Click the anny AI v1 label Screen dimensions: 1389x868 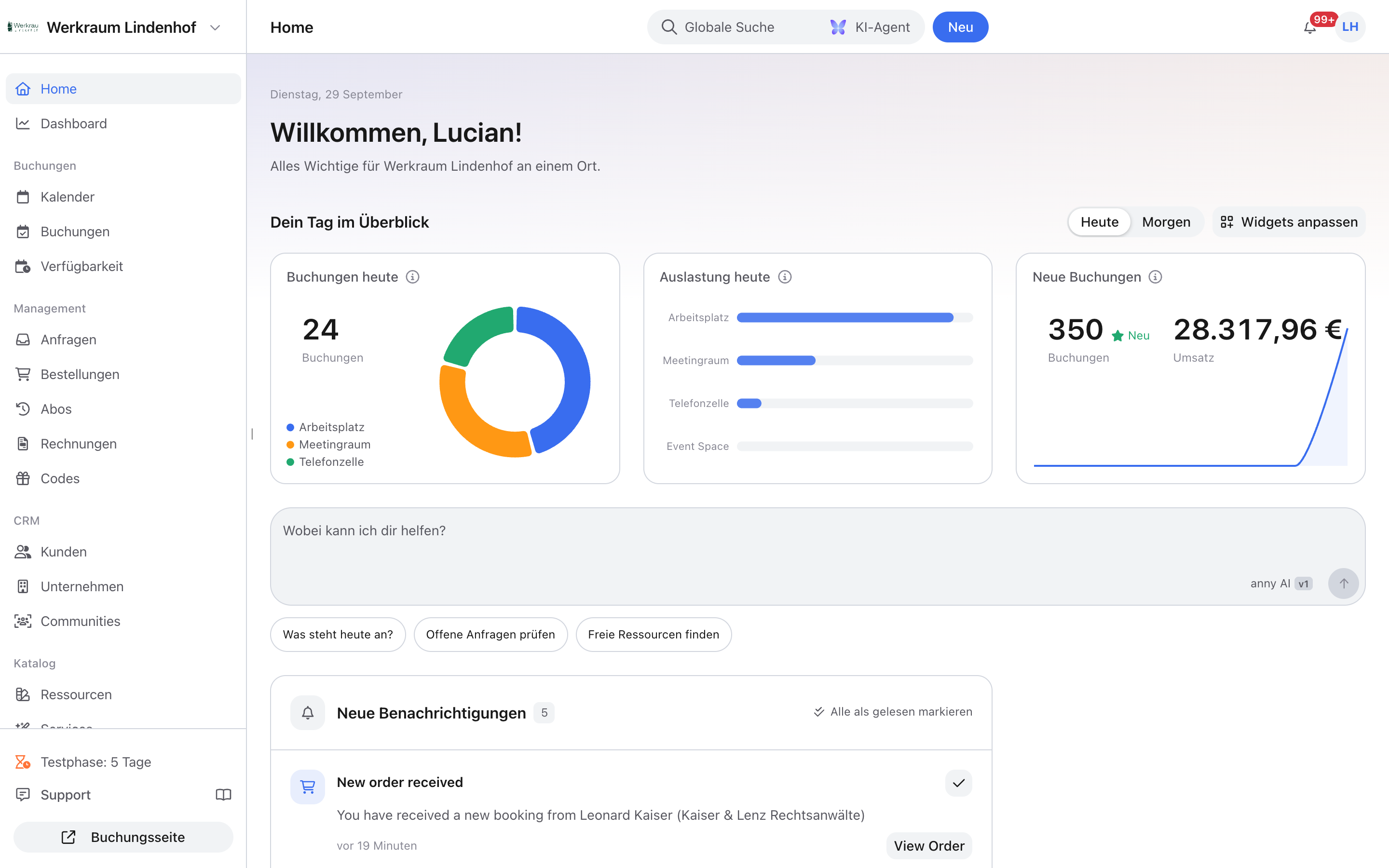[1281, 583]
